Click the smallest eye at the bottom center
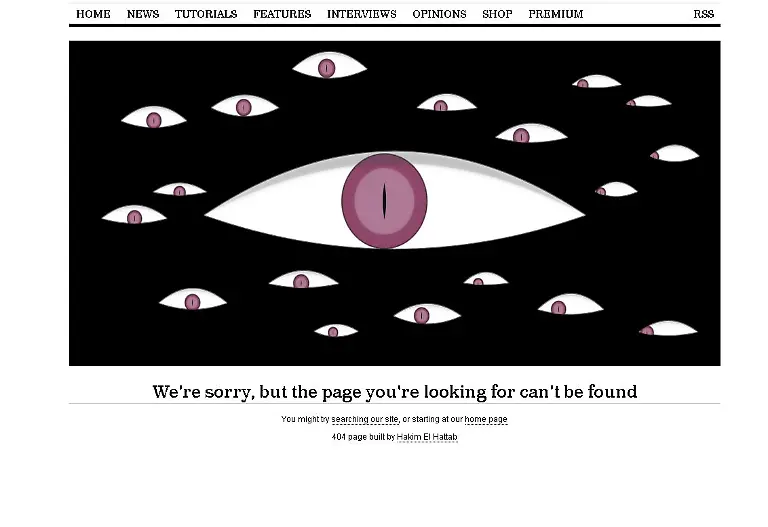Viewport: 768px width, 527px height. point(336,331)
